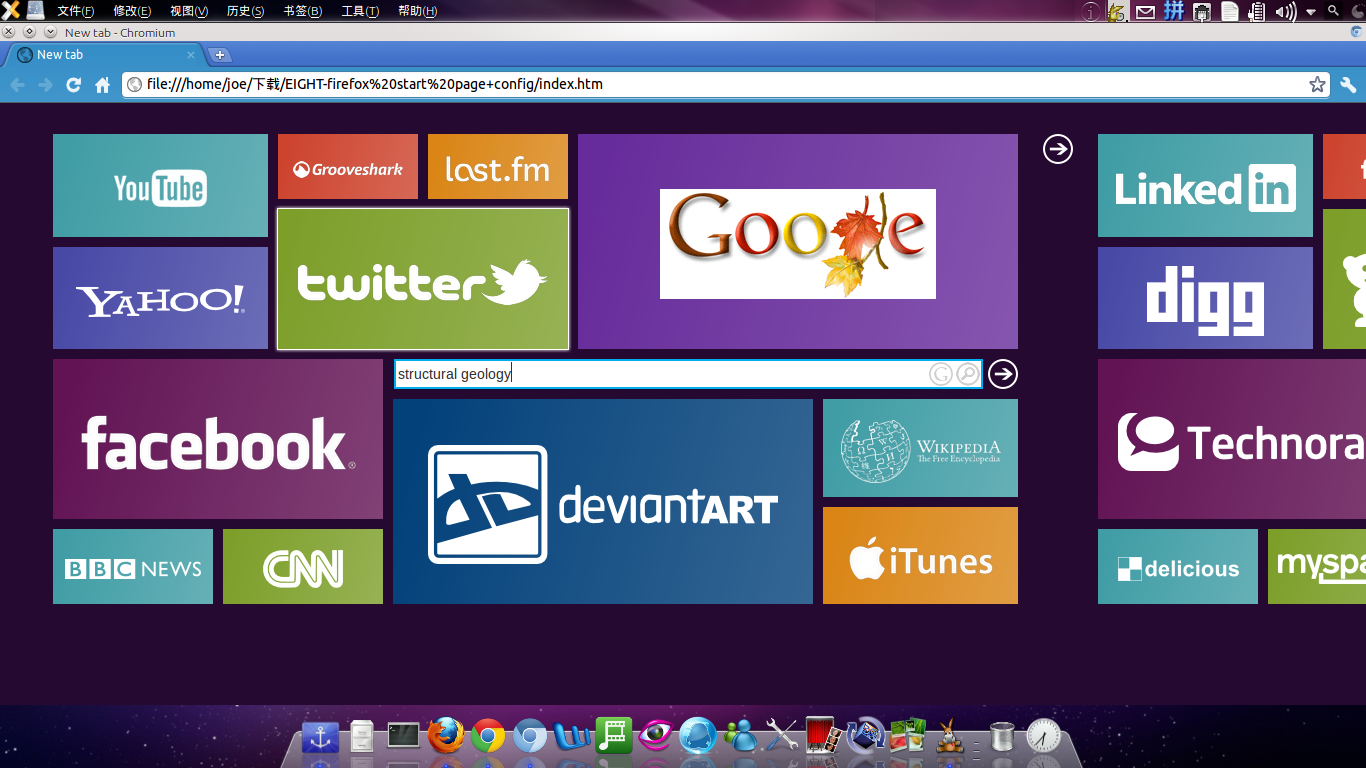Go to the browser Home page
1366x768 pixels.
(102, 85)
